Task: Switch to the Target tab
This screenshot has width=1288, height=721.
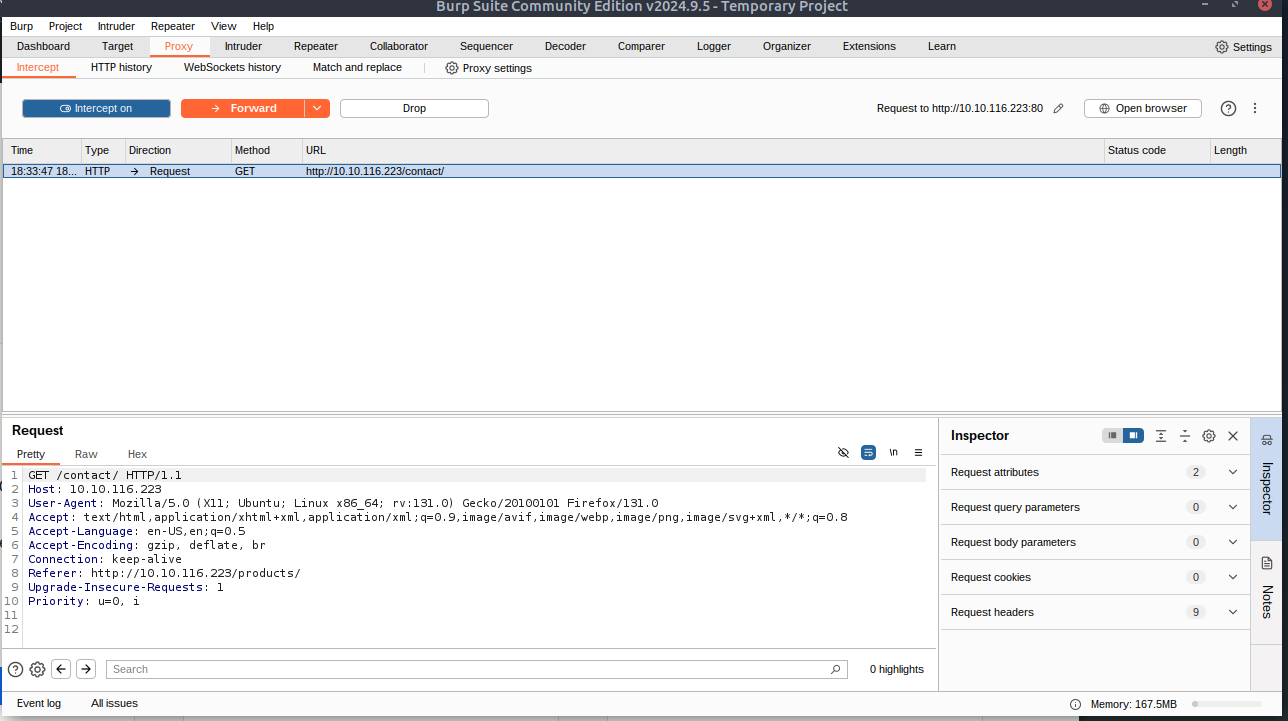Action: (x=117, y=46)
